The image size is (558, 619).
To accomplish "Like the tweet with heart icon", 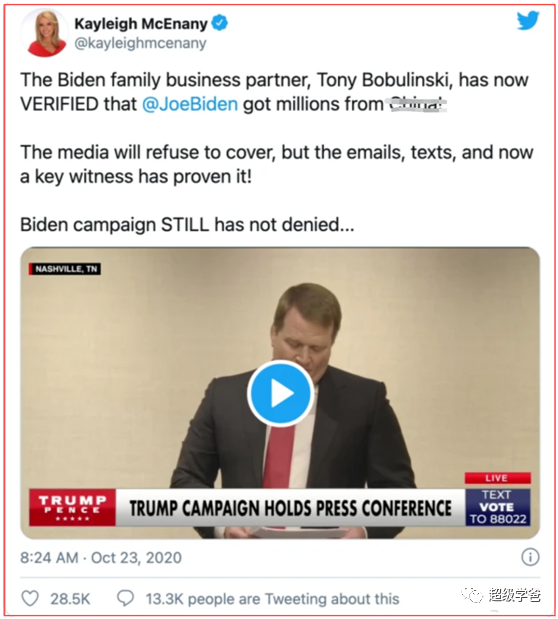I will coord(30,598).
